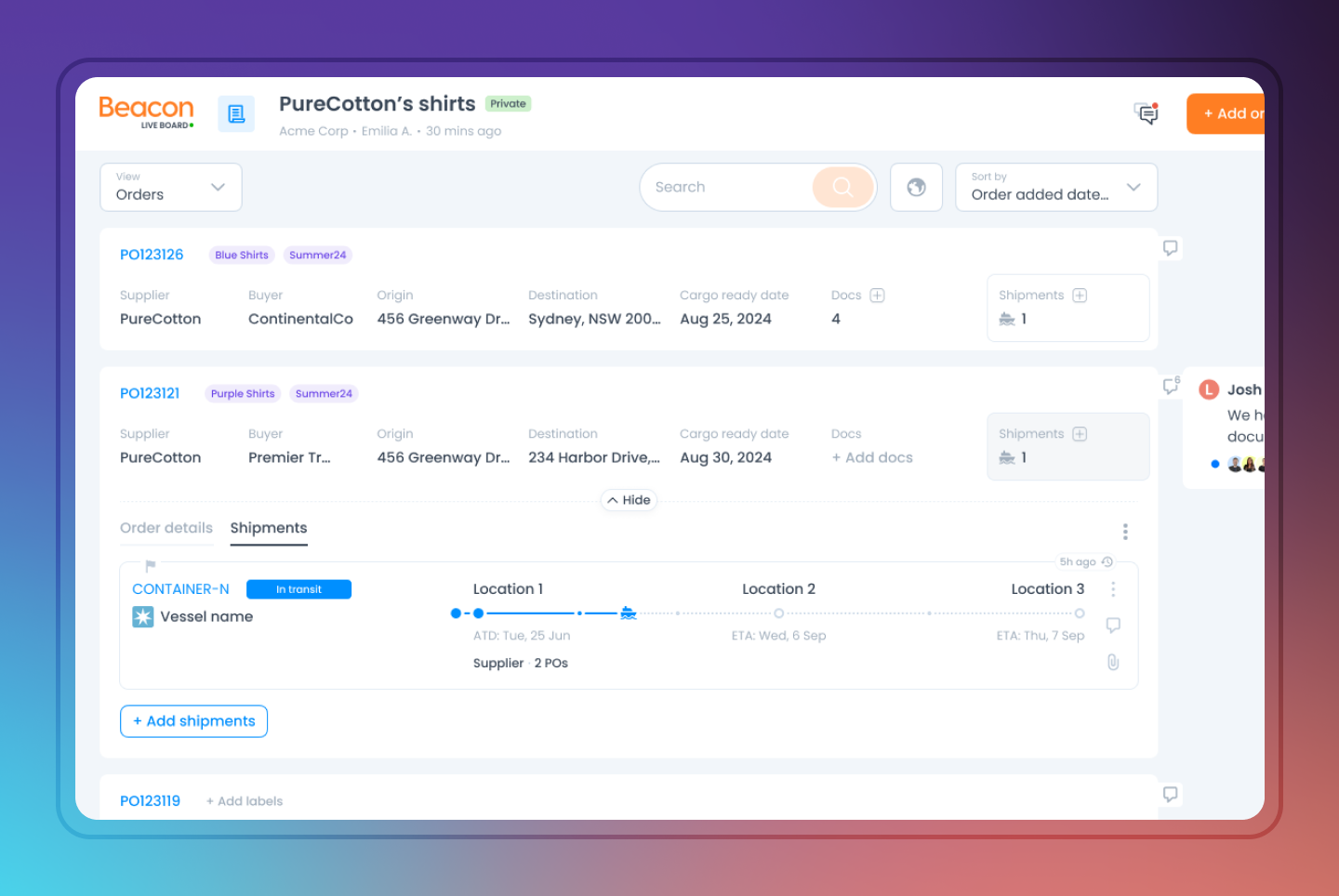Expand the Sort by Order added date dropdown
This screenshot has width=1339, height=896.
point(1055,187)
